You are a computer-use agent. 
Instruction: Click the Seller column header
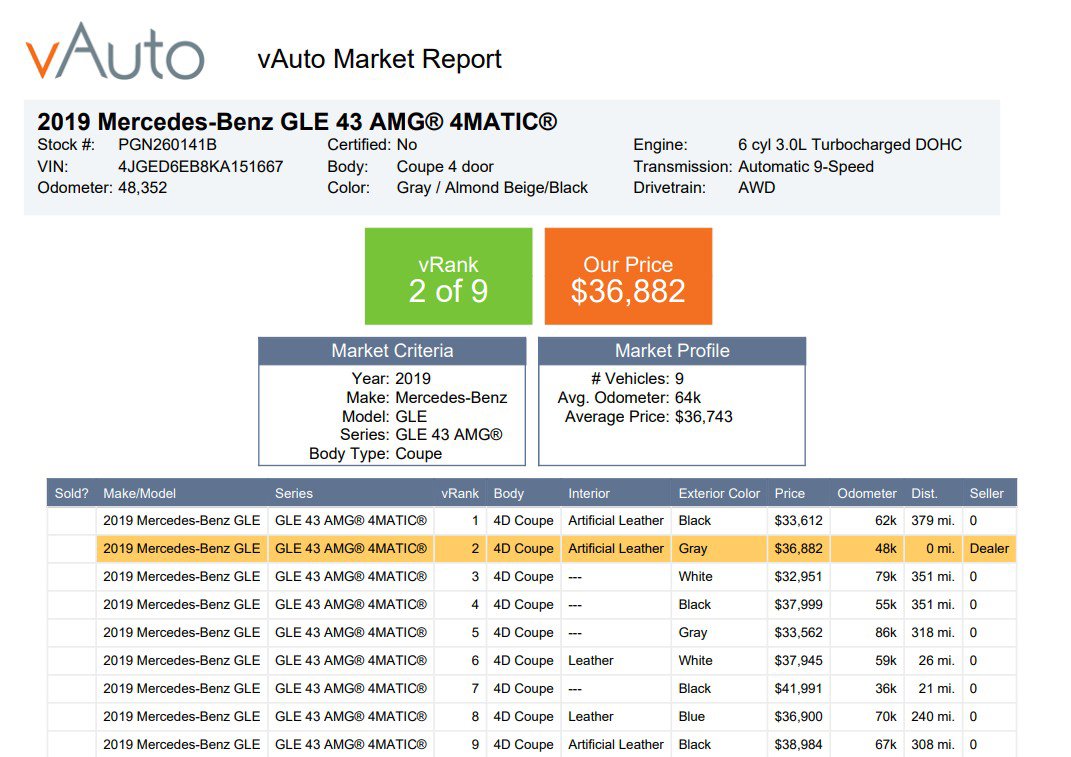tap(986, 493)
